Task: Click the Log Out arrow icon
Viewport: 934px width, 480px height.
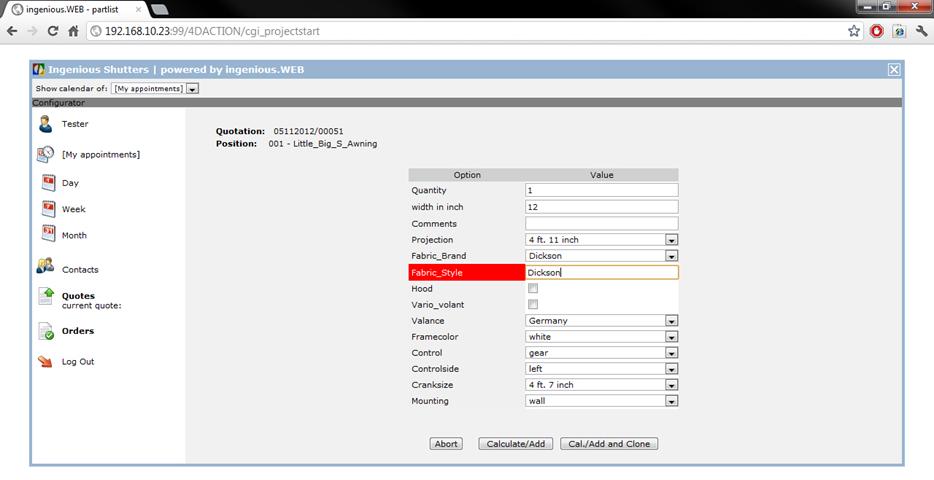Action: coord(45,362)
